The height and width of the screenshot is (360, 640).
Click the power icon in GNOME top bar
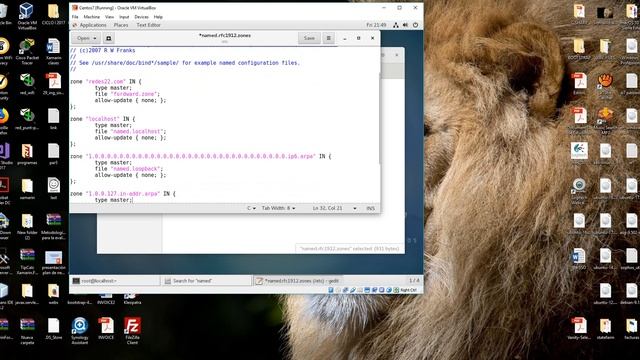[x=415, y=25]
